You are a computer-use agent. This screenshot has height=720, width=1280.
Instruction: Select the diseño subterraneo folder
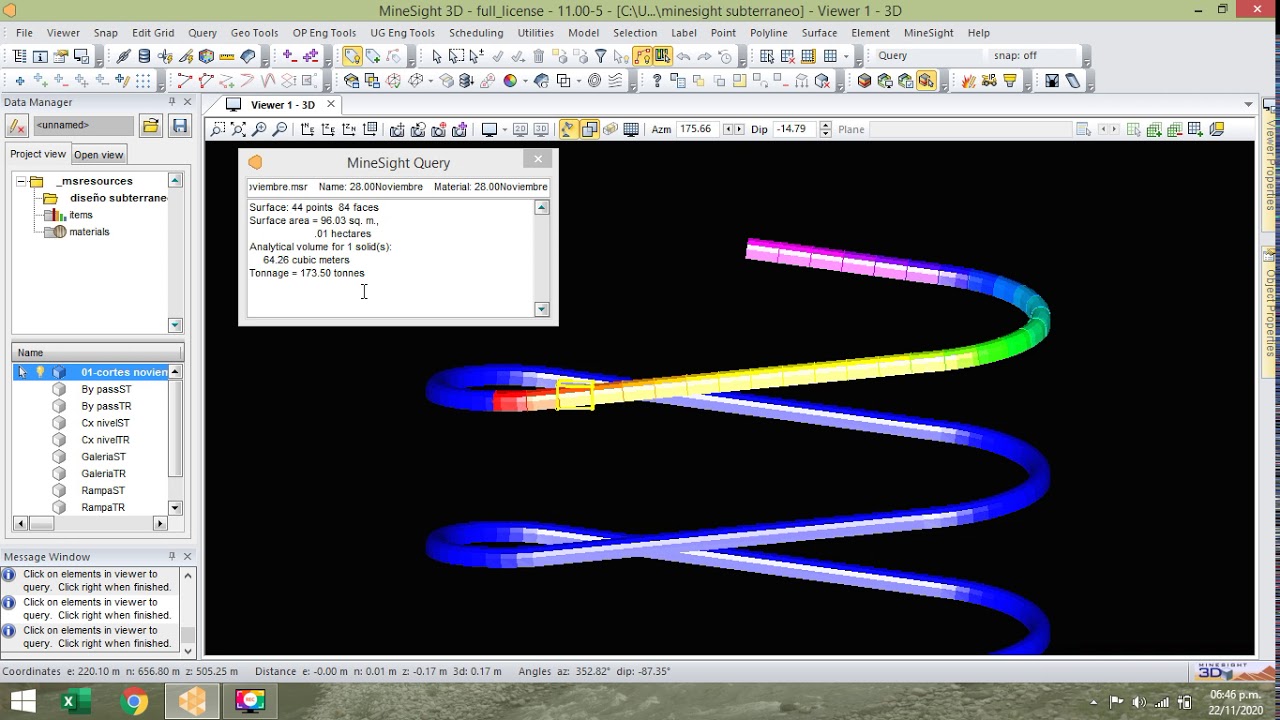click(118, 198)
